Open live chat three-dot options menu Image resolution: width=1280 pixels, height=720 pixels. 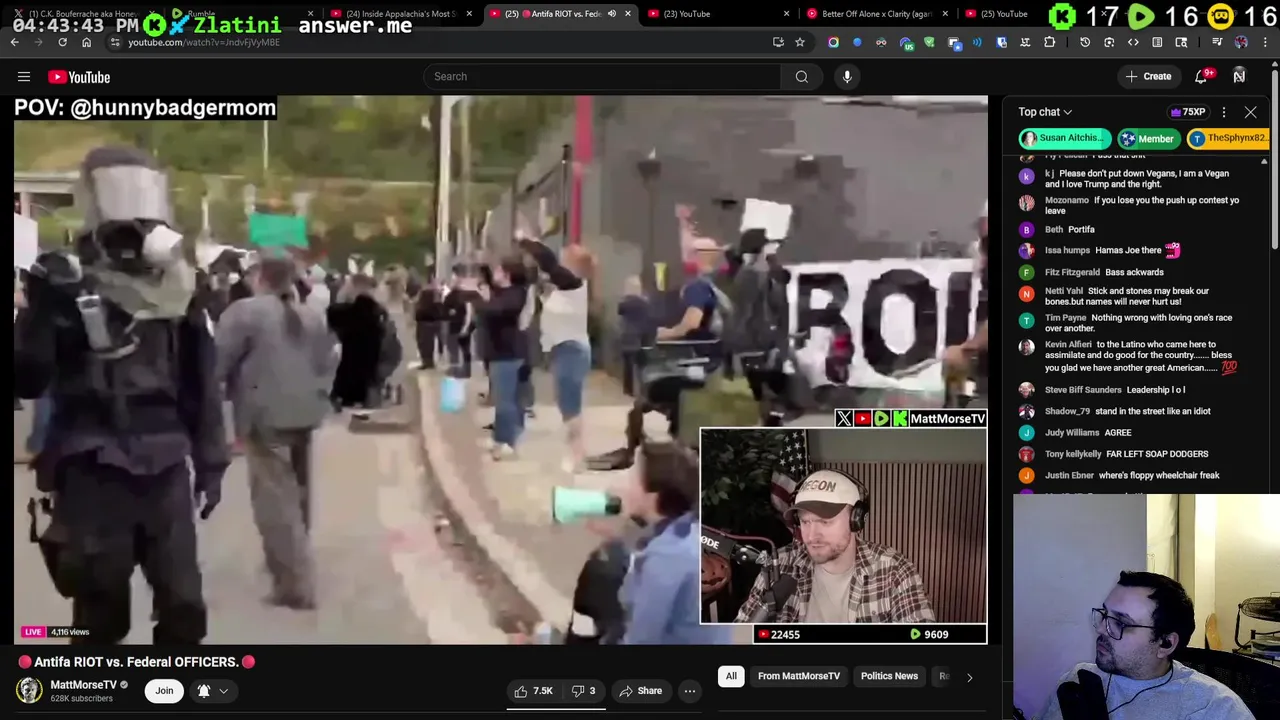pyautogui.click(x=1224, y=112)
